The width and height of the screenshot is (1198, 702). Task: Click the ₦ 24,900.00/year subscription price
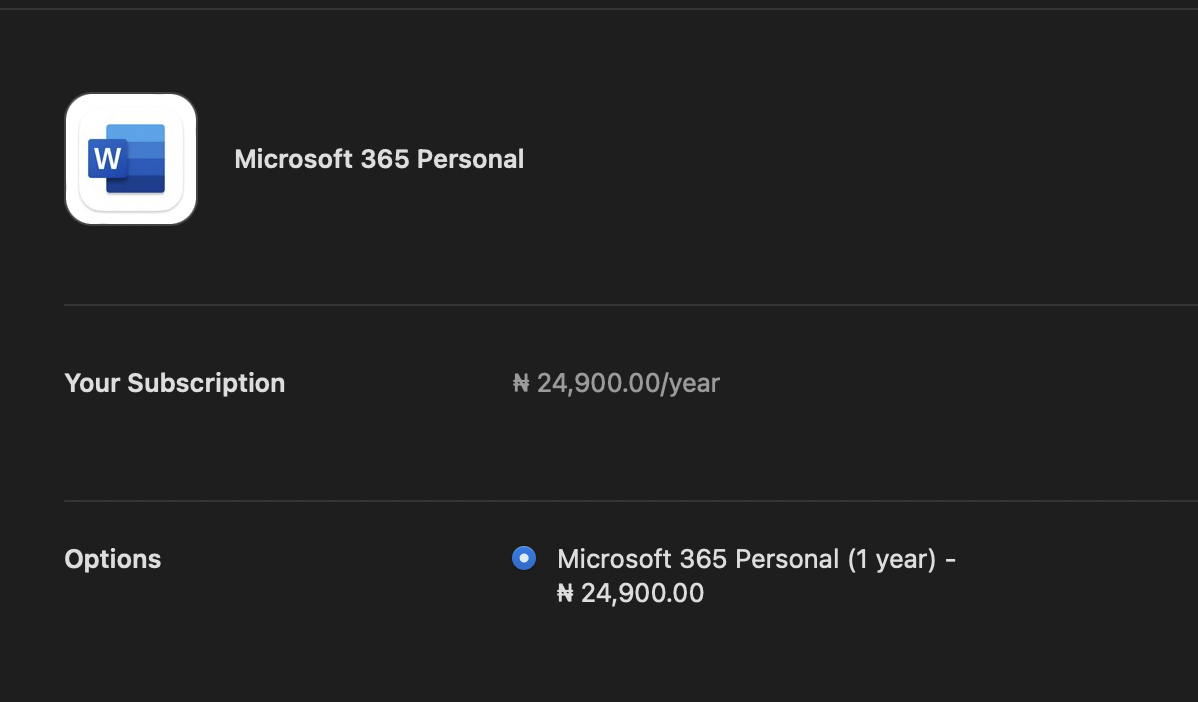click(616, 383)
